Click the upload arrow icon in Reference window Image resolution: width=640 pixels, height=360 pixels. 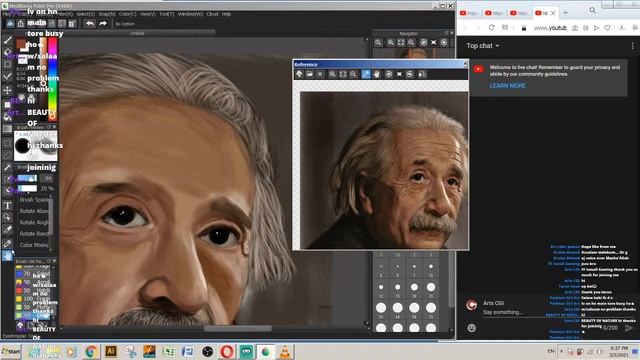[299, 74]
